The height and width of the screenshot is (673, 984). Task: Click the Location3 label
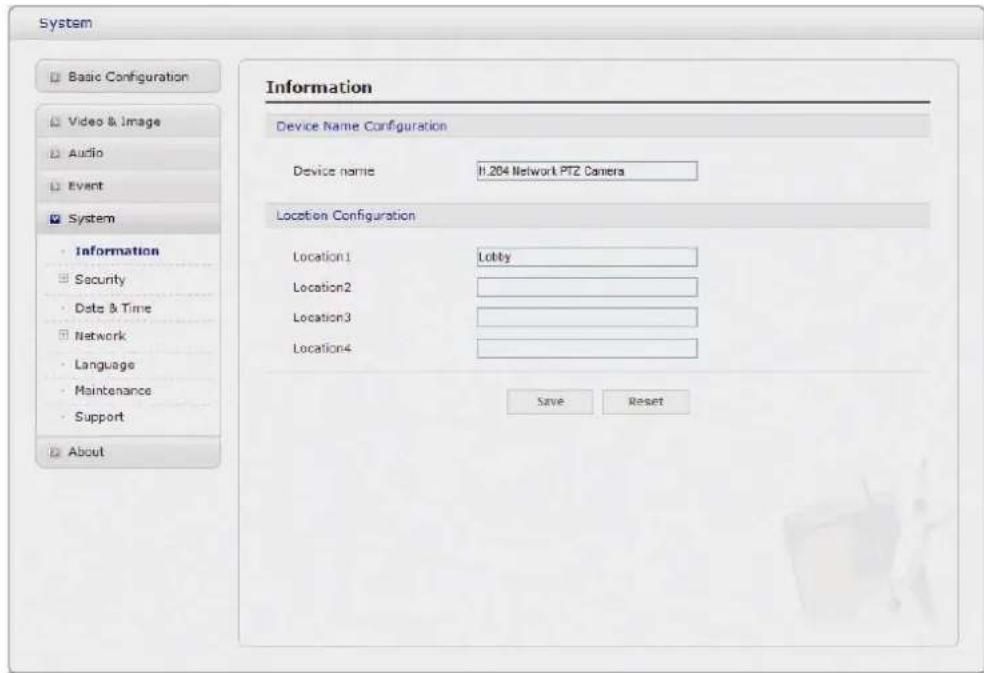coord(322,318)
